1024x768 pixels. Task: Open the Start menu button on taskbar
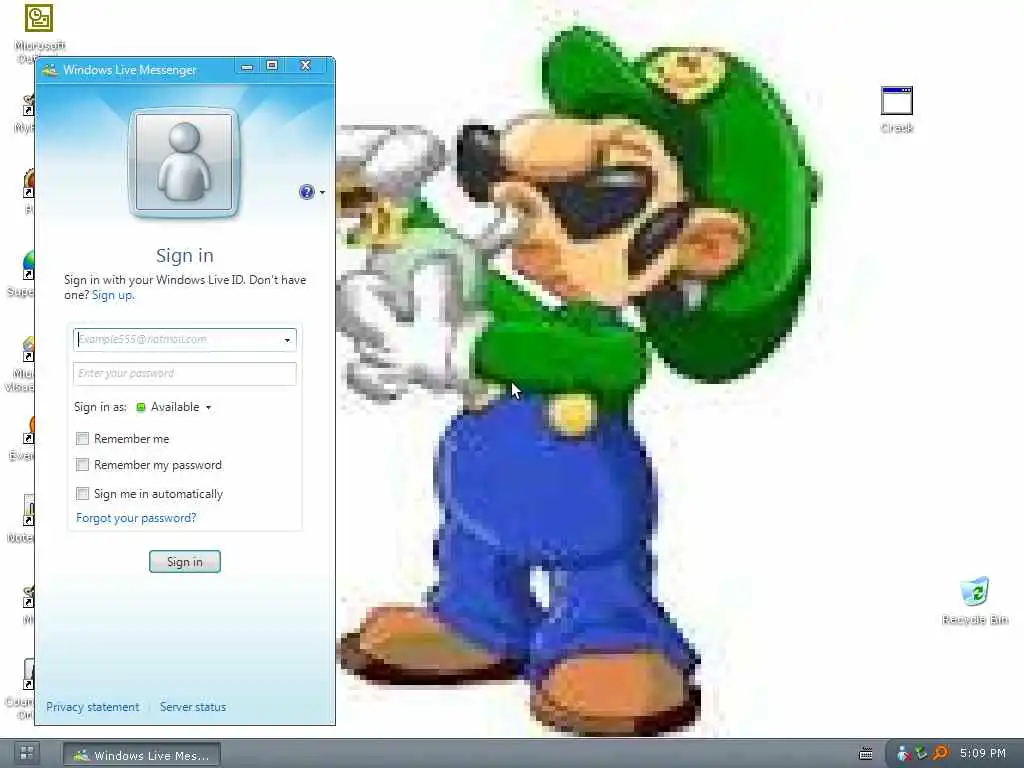[27, 753]
